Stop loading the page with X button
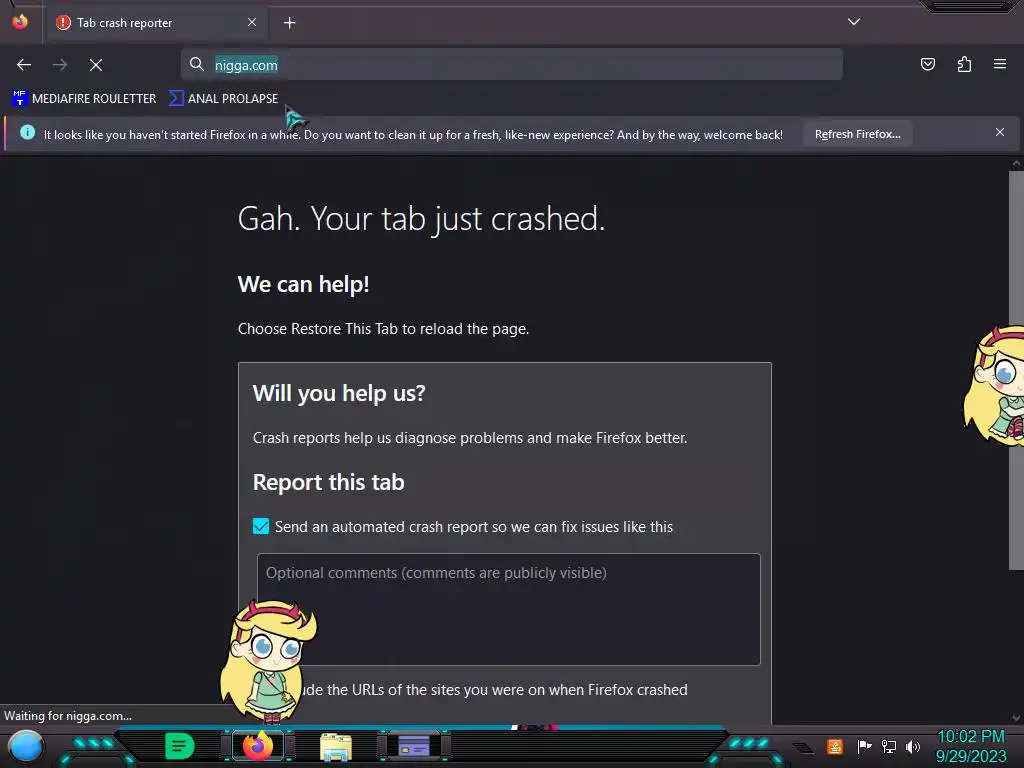This screenshot has width=1024, height=768. tap(96, 65)
